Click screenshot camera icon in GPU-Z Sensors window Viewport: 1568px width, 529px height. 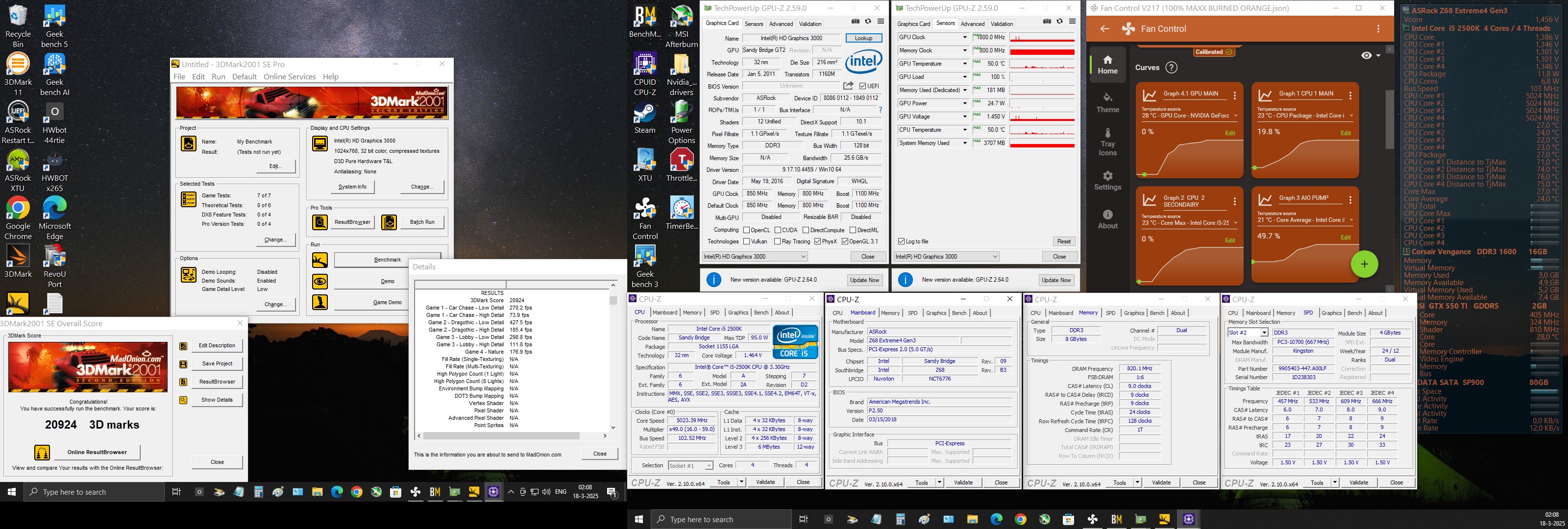point(1046,21)
